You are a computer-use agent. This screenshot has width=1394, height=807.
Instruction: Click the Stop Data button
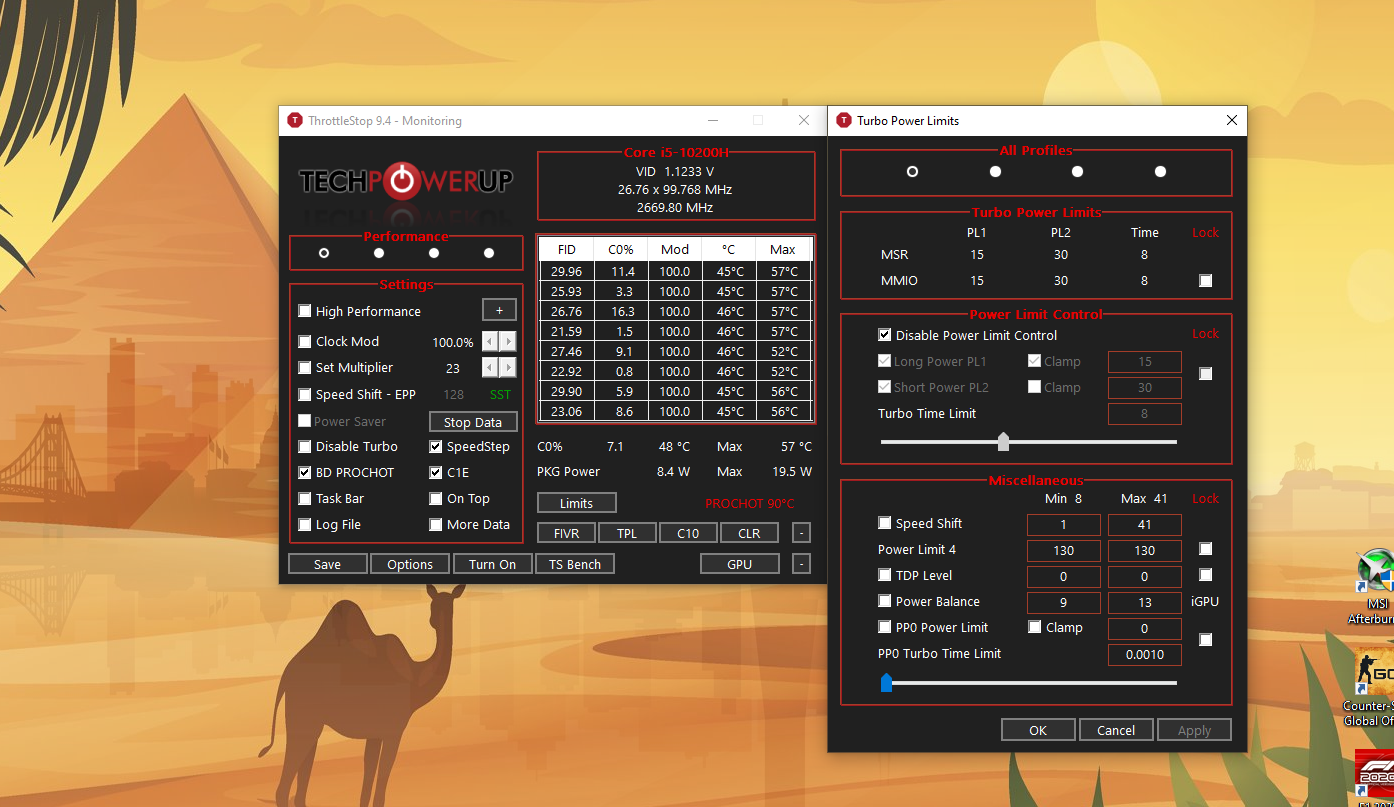[x=473, y=422]
